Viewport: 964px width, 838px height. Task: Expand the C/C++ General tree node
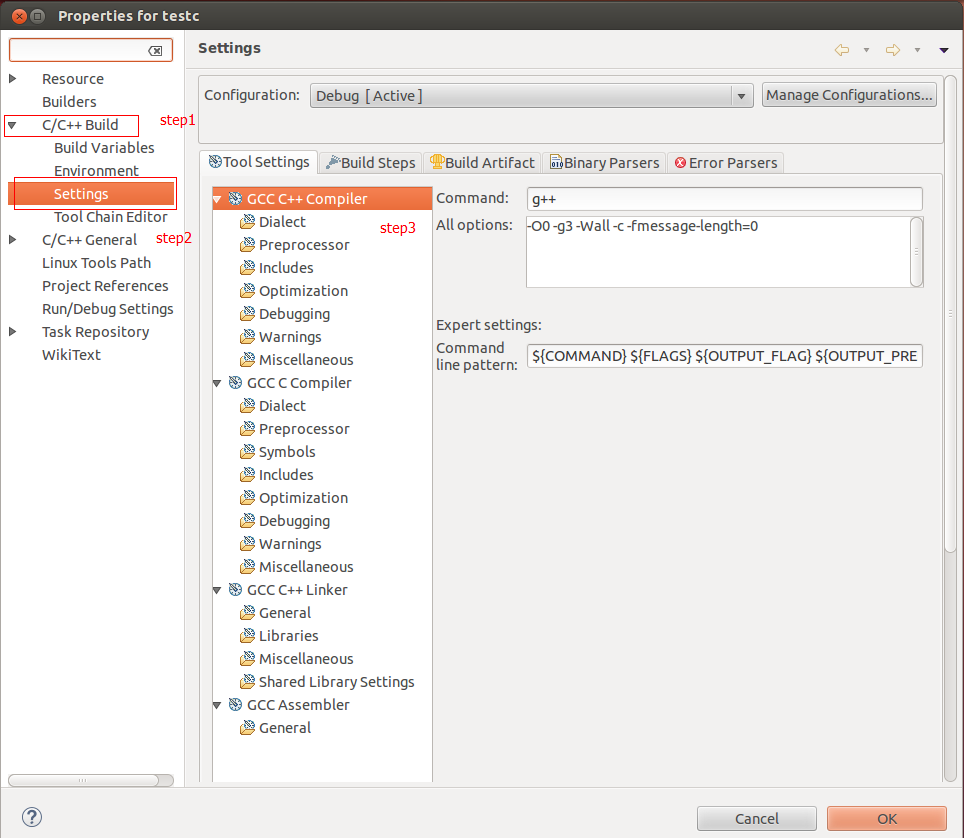coord(12,240)
